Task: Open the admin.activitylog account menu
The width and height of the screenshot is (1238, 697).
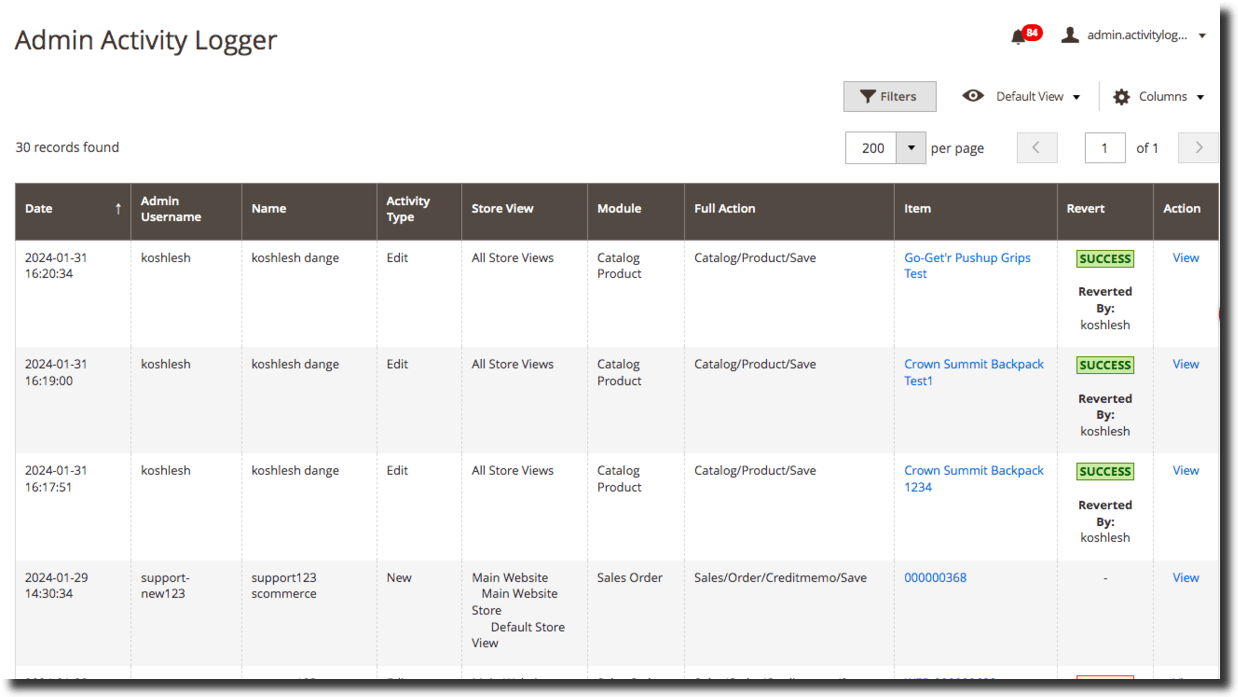Action: 1145,35
